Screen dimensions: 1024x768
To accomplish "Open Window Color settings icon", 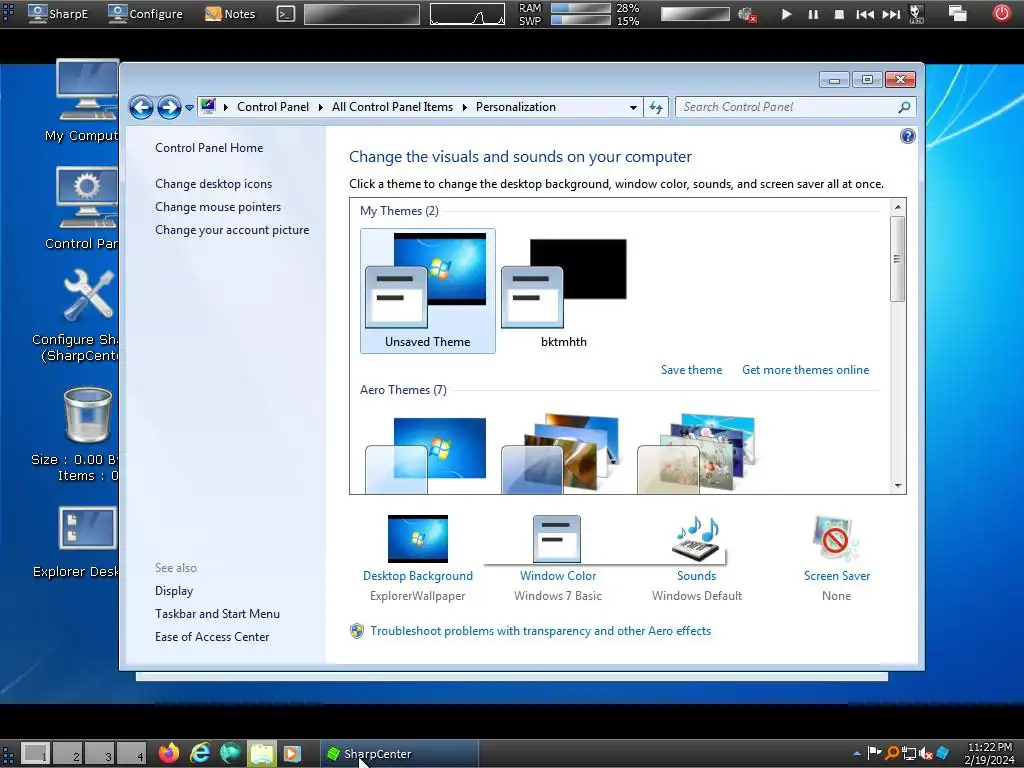I will click(557, 539).
